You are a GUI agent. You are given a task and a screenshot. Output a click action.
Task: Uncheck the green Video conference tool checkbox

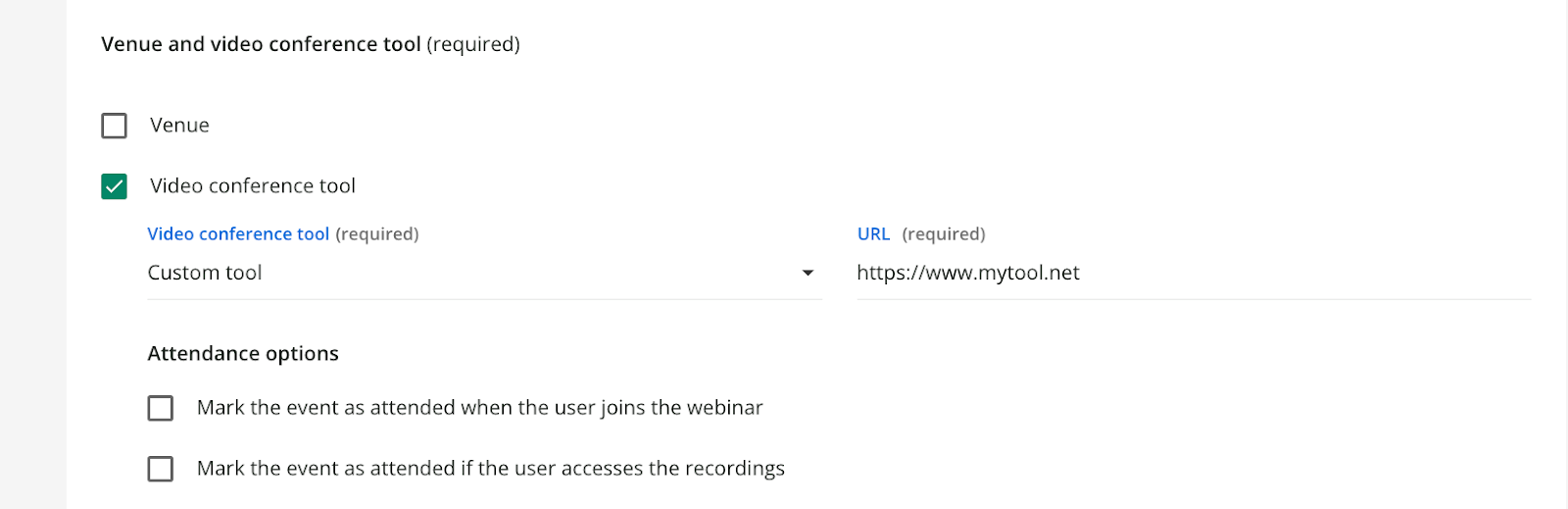(x=114, y=186)
